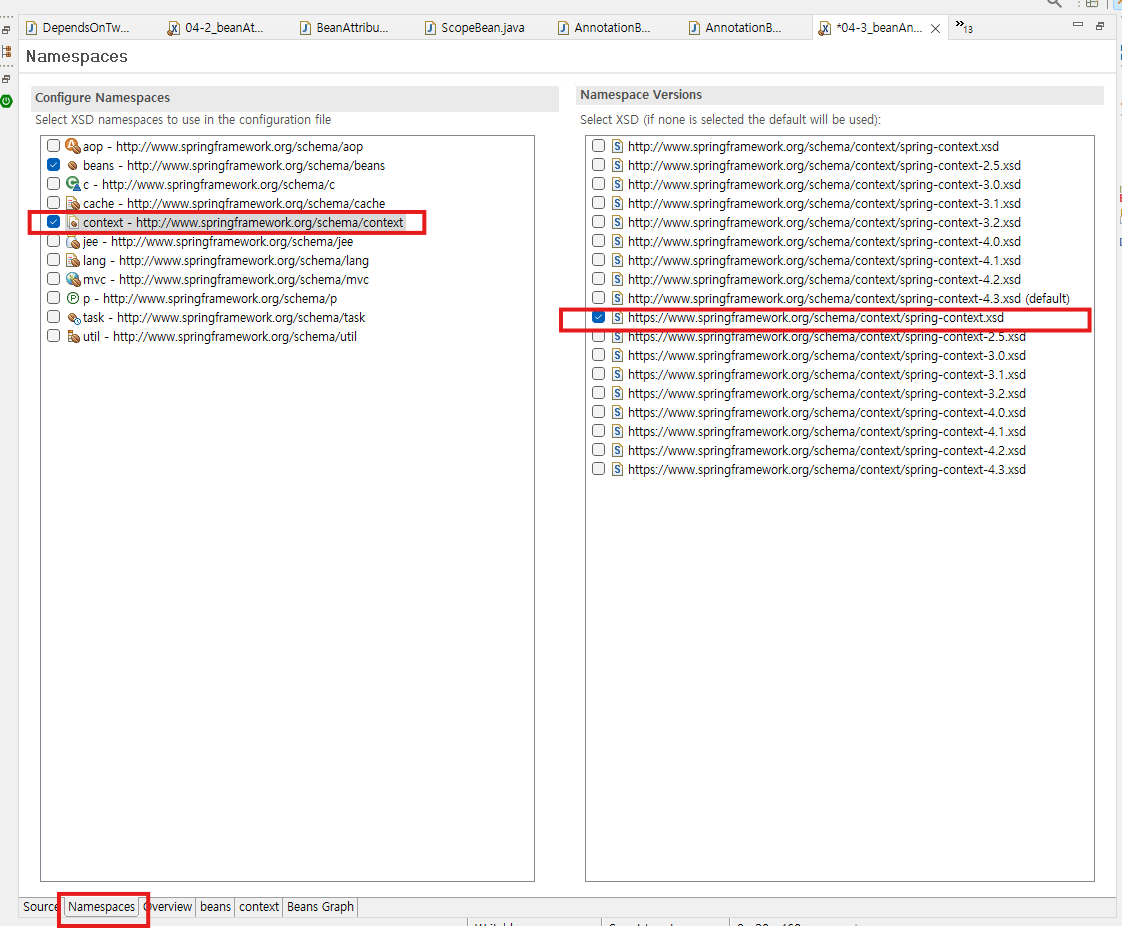This screenshot has width=1122, height=929.
Task: Check the task namespace checkbox
Action: click(x=54, y=316)
